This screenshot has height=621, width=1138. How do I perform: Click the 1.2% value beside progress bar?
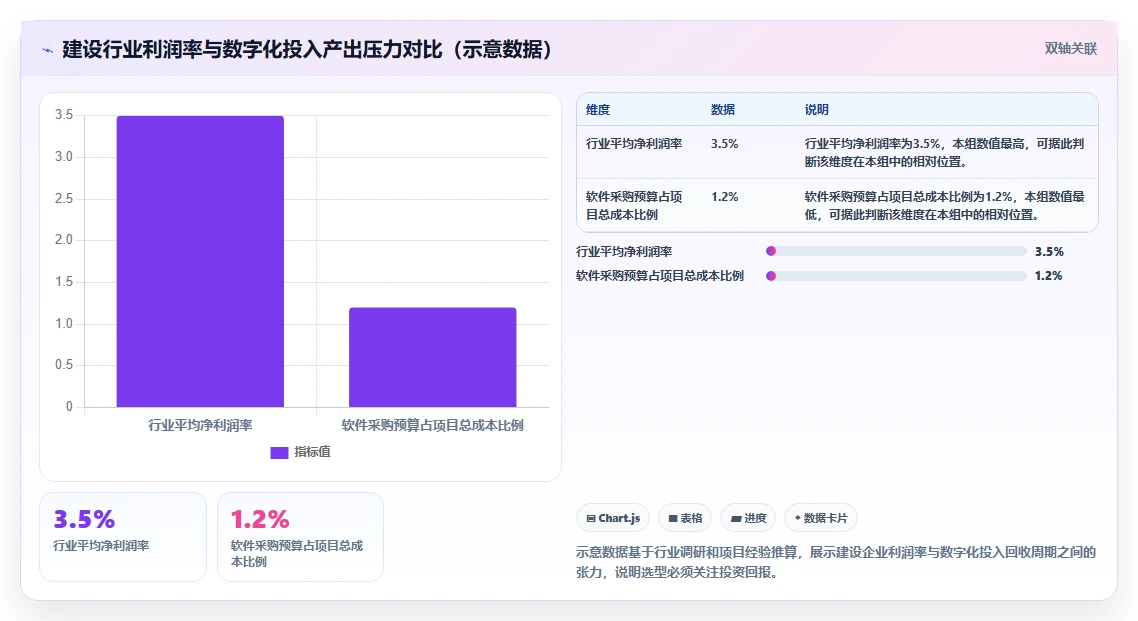pyautogui.click(x=1049, y=276)
